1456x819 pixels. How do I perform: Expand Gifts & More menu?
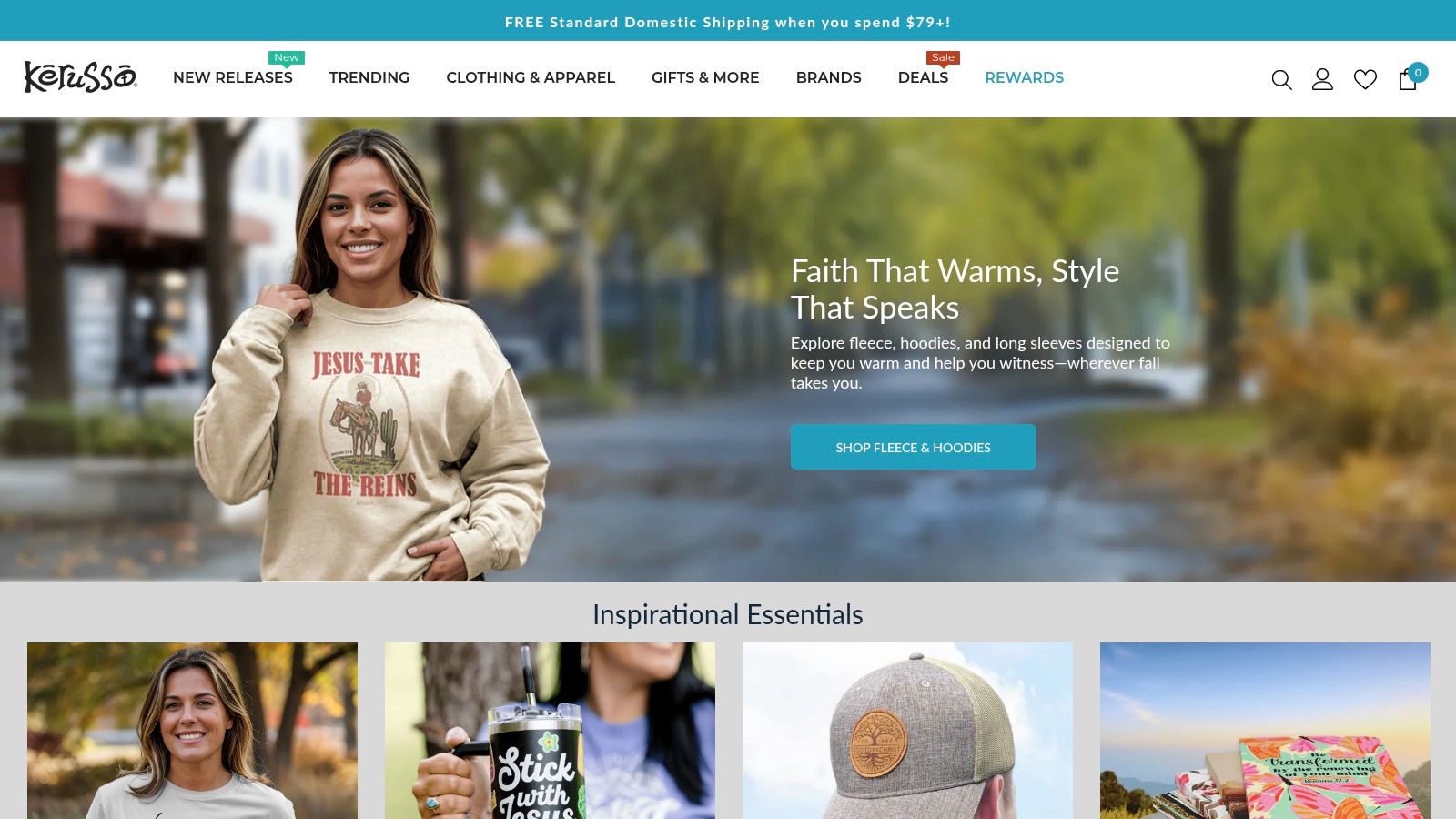click(x=705, y=78)
